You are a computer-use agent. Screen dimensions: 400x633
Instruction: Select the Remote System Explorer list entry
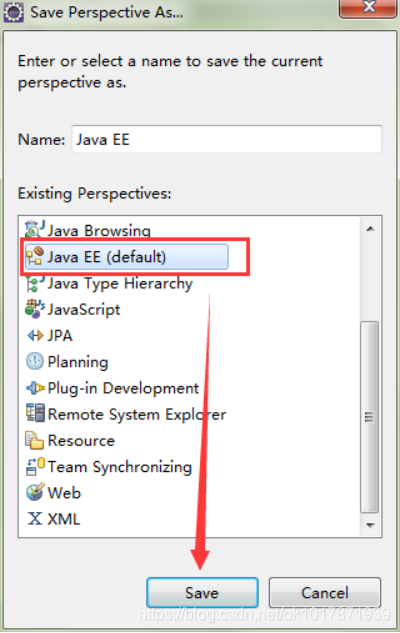[x=126, y=414]
